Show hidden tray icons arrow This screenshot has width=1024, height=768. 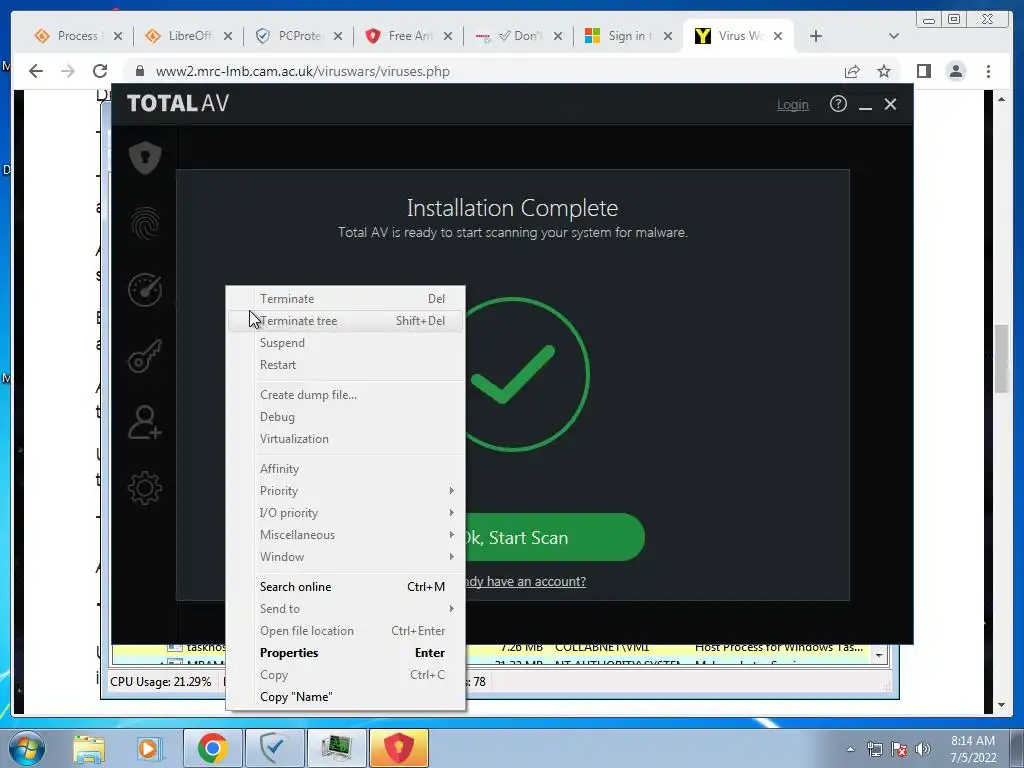pos(850,749)
